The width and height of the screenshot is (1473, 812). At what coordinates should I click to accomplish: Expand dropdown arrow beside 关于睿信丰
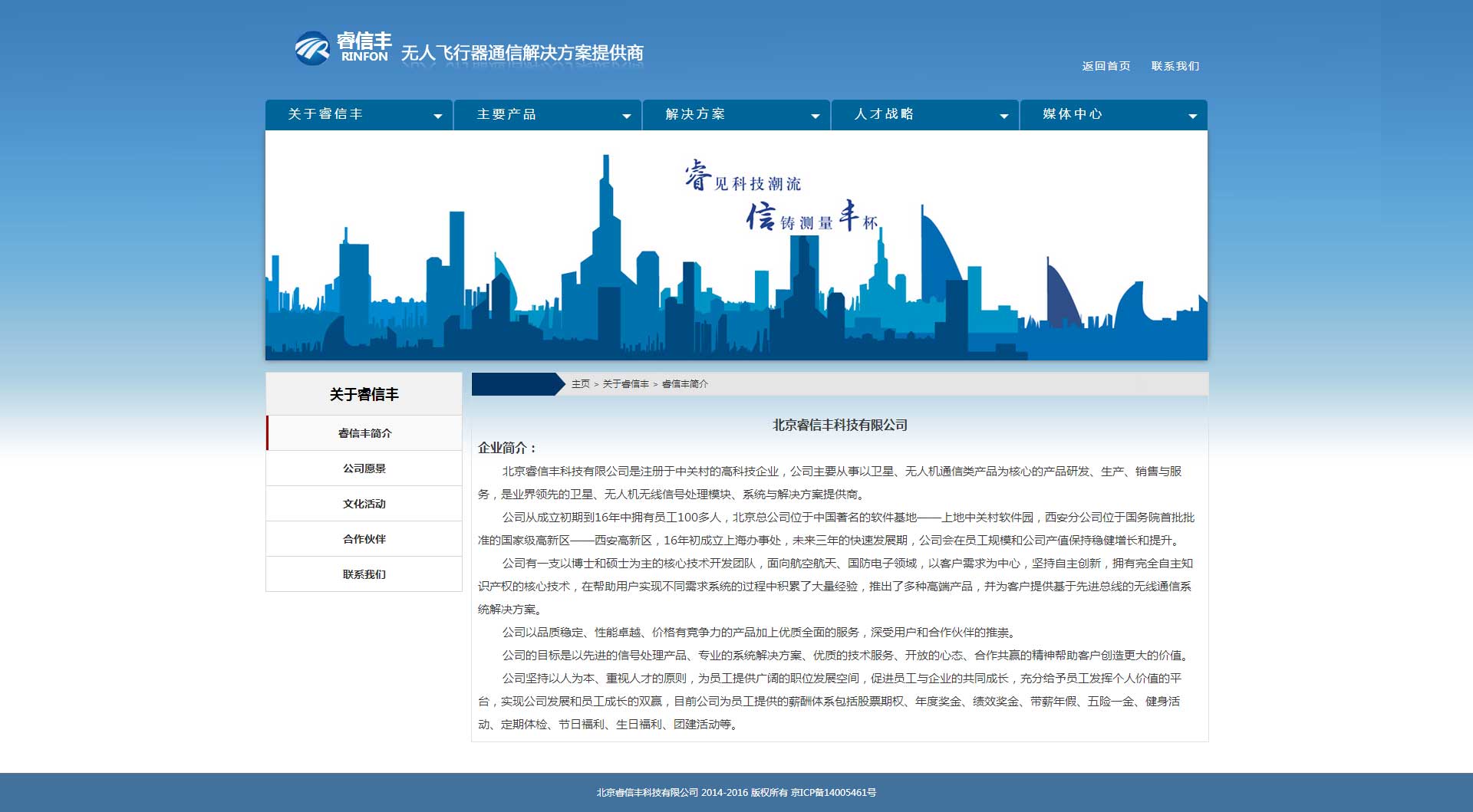pyautogui.click(x=438, y=117)
